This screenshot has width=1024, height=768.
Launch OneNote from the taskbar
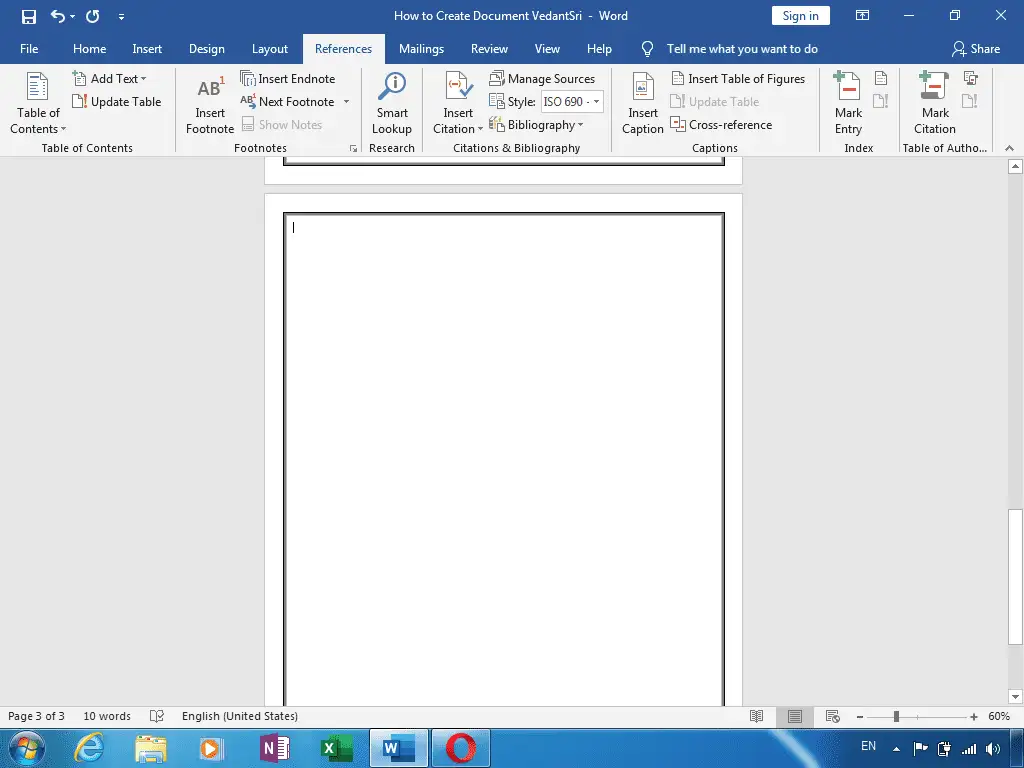[275, 748]
